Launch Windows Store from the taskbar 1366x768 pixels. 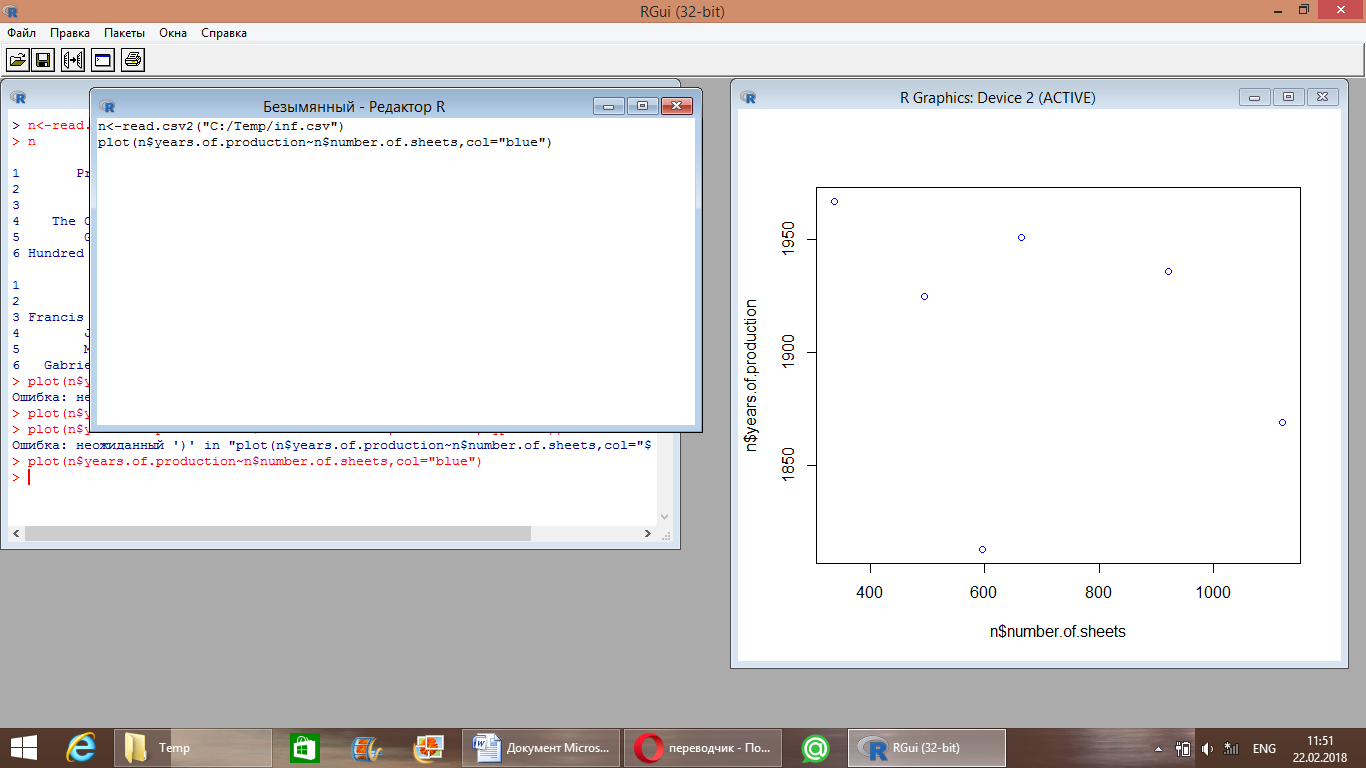304,748
